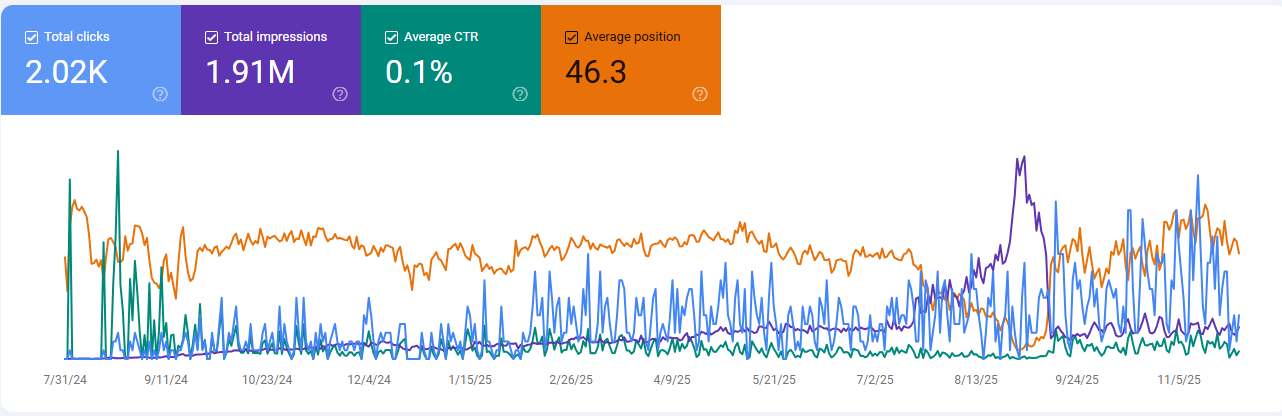The height and width of the screenshot is (416, 1282).
Task: Click the 11/5/25 date axis label
Action: [1181, 380]
